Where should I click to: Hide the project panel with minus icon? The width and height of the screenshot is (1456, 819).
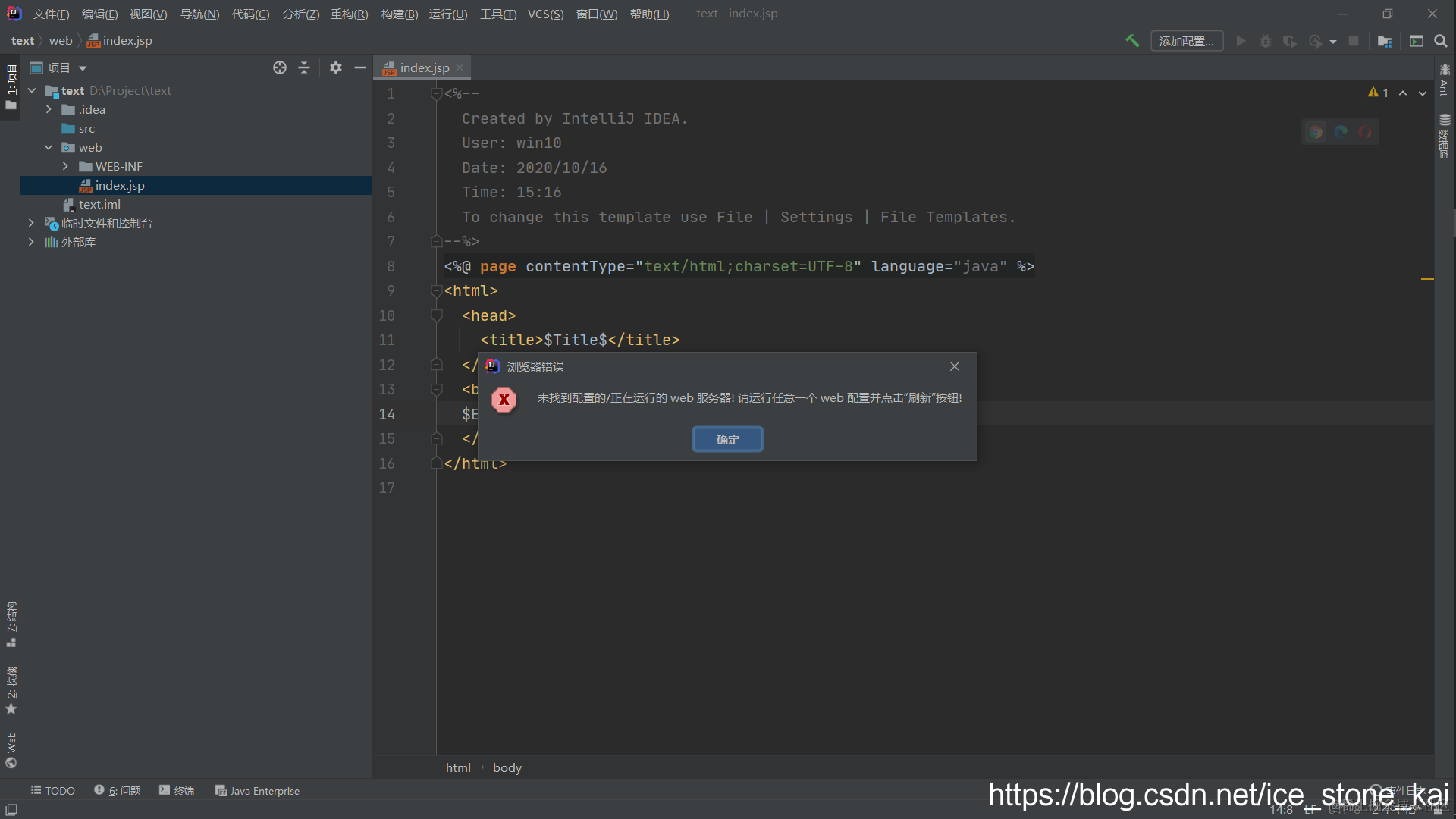360,67
